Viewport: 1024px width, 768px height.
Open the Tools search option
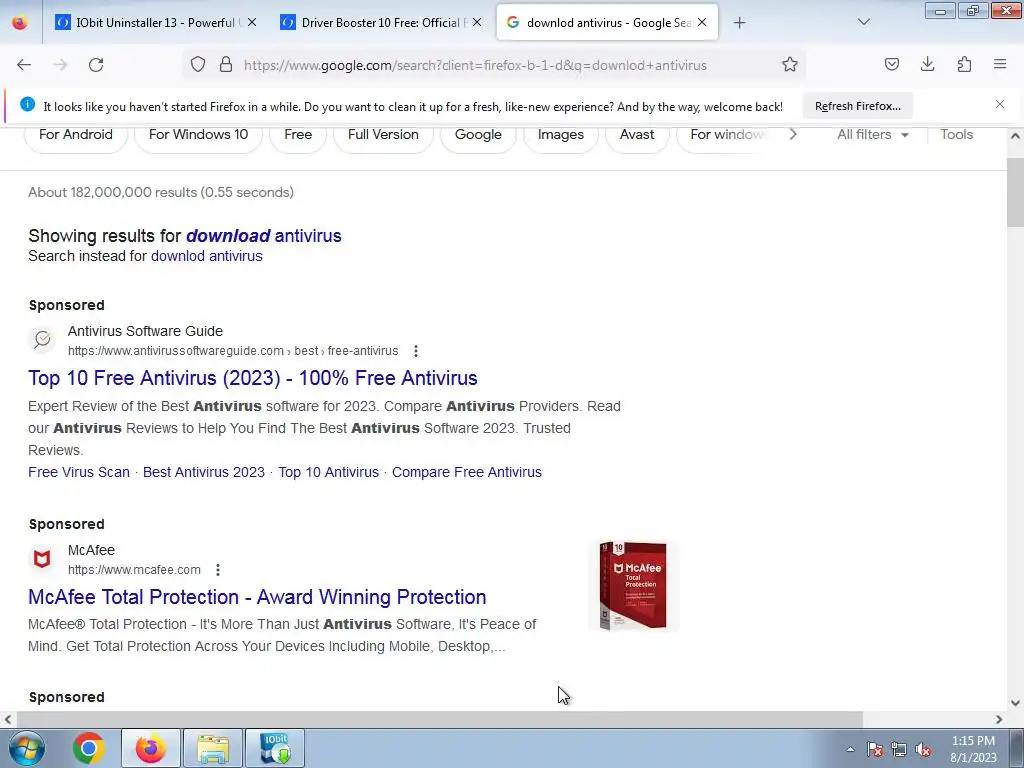pos(956,135)
